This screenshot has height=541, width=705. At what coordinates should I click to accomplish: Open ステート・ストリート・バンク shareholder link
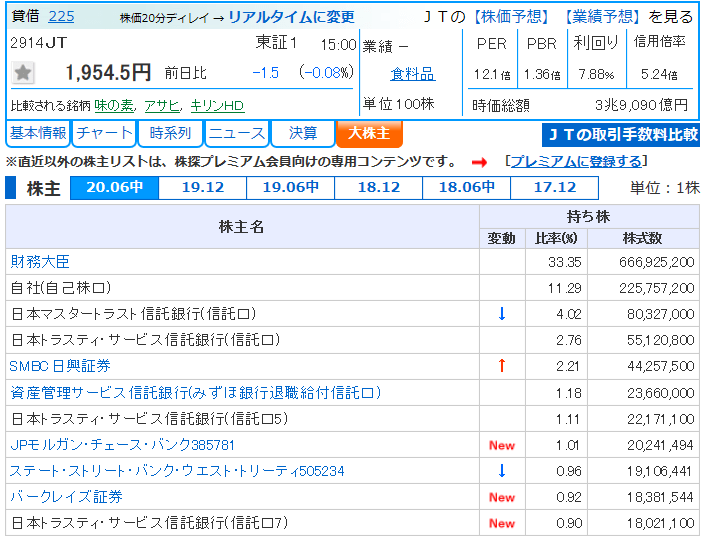[x=177, y=471]
